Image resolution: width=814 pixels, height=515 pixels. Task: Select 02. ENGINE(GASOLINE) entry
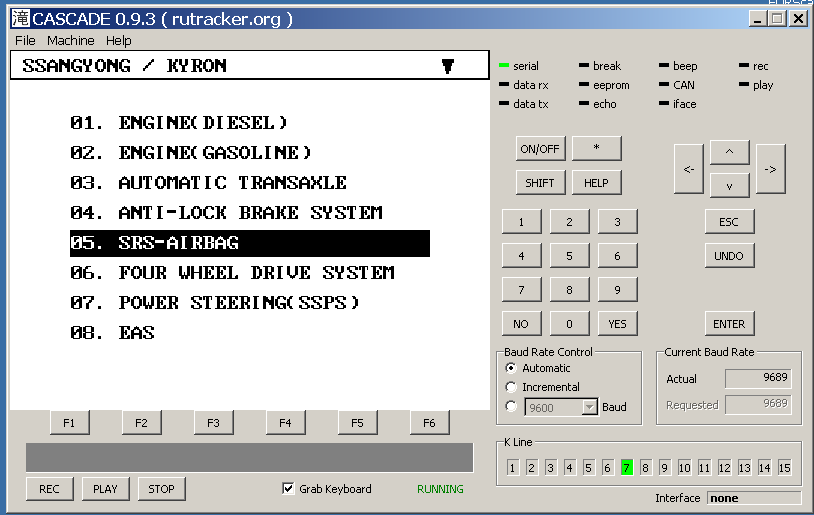pos(191,153)
